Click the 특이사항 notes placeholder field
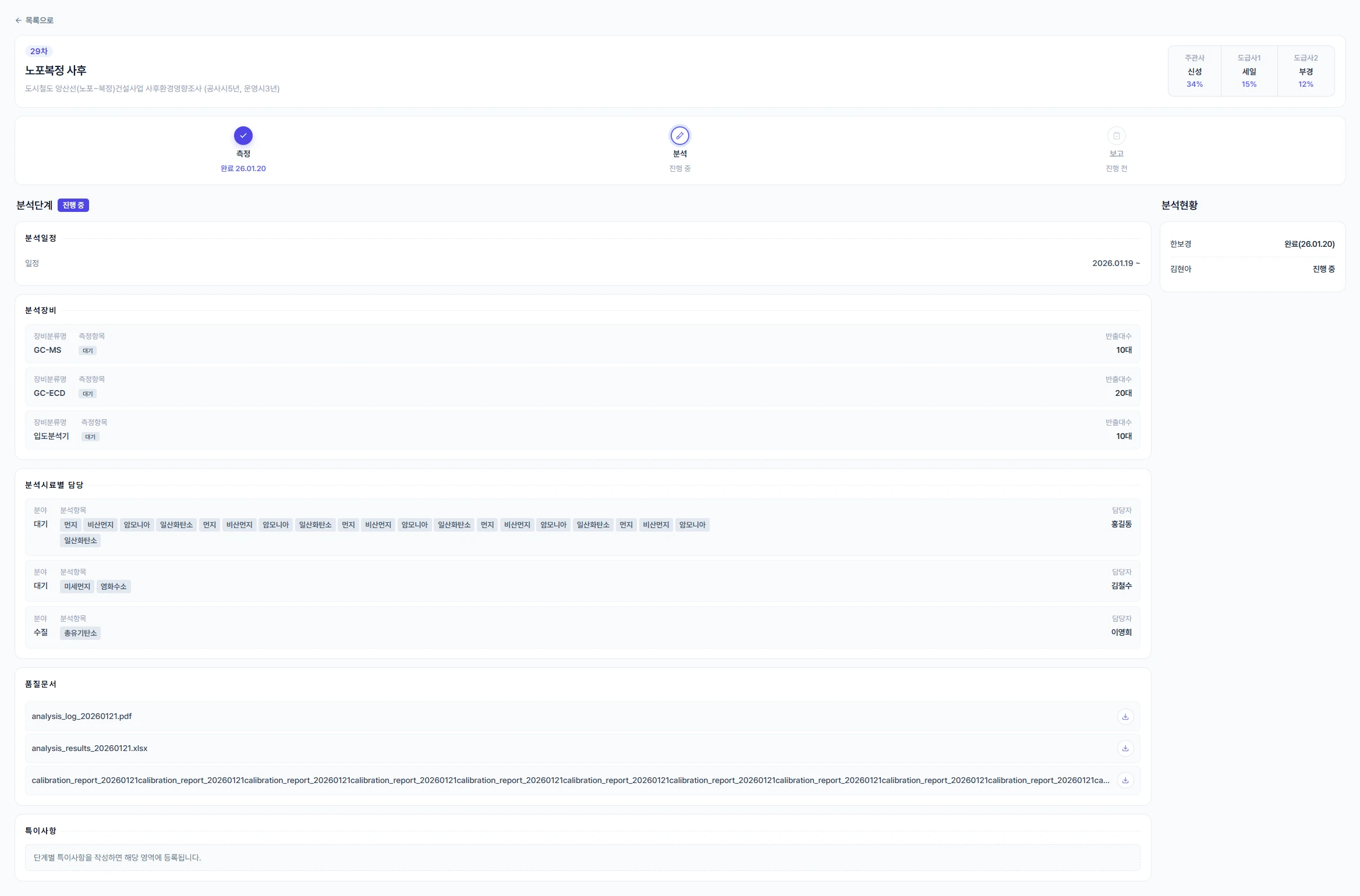This screenshot has width=1360, height=896. (582, 858)
